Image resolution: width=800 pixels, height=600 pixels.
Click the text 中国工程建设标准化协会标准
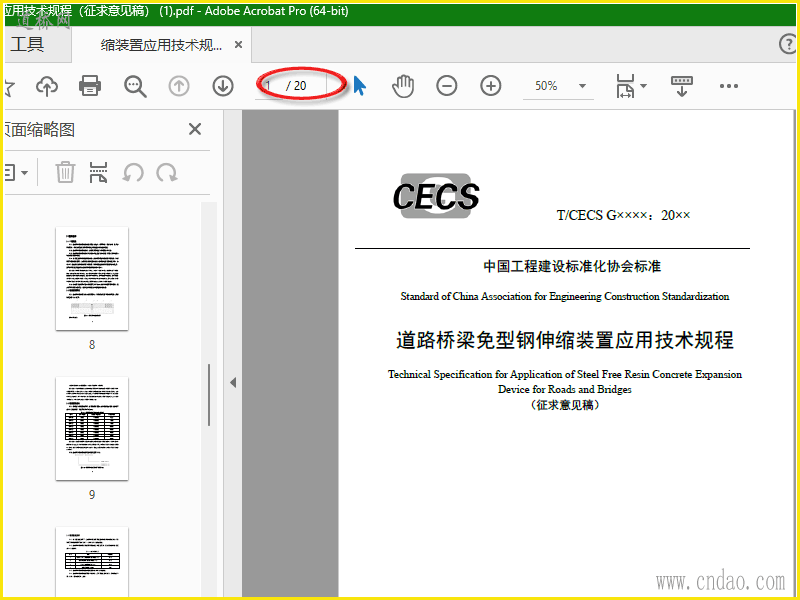[x=572, y=266]
